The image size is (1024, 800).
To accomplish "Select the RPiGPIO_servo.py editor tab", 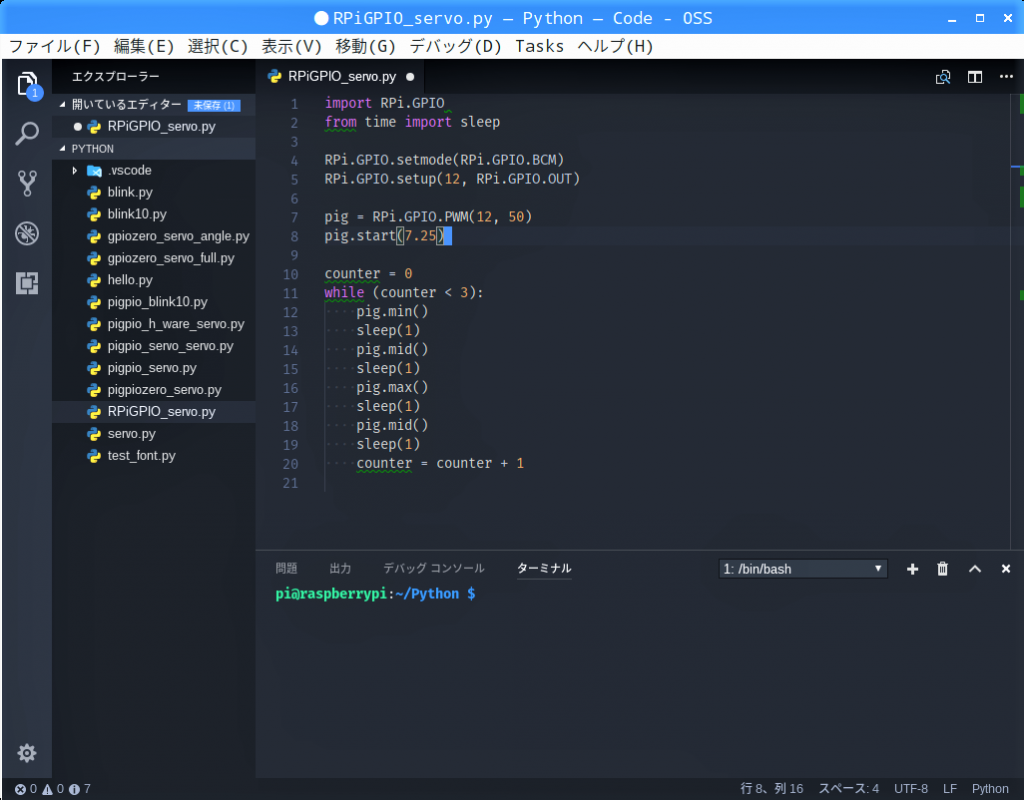I will pyautogui.click(x=340, y=77).
